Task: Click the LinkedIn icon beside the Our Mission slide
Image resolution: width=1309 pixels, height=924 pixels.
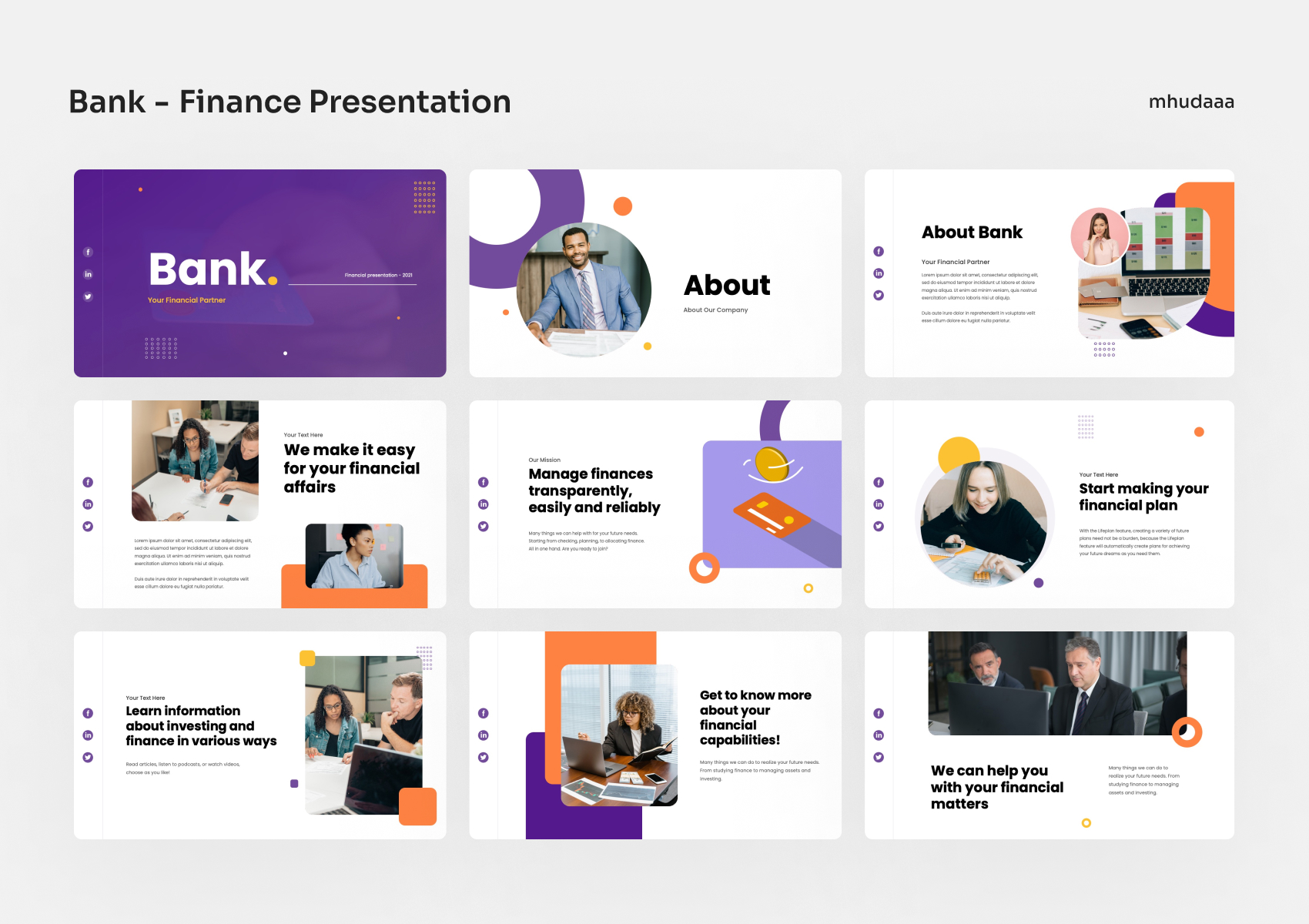Action: [x=483, y=504]
